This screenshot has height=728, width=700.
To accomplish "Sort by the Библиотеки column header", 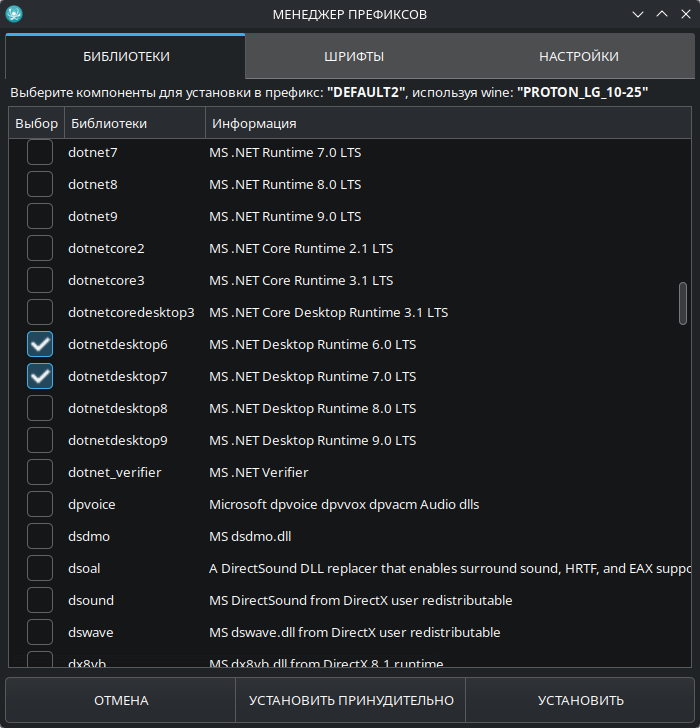I will 134,123.
